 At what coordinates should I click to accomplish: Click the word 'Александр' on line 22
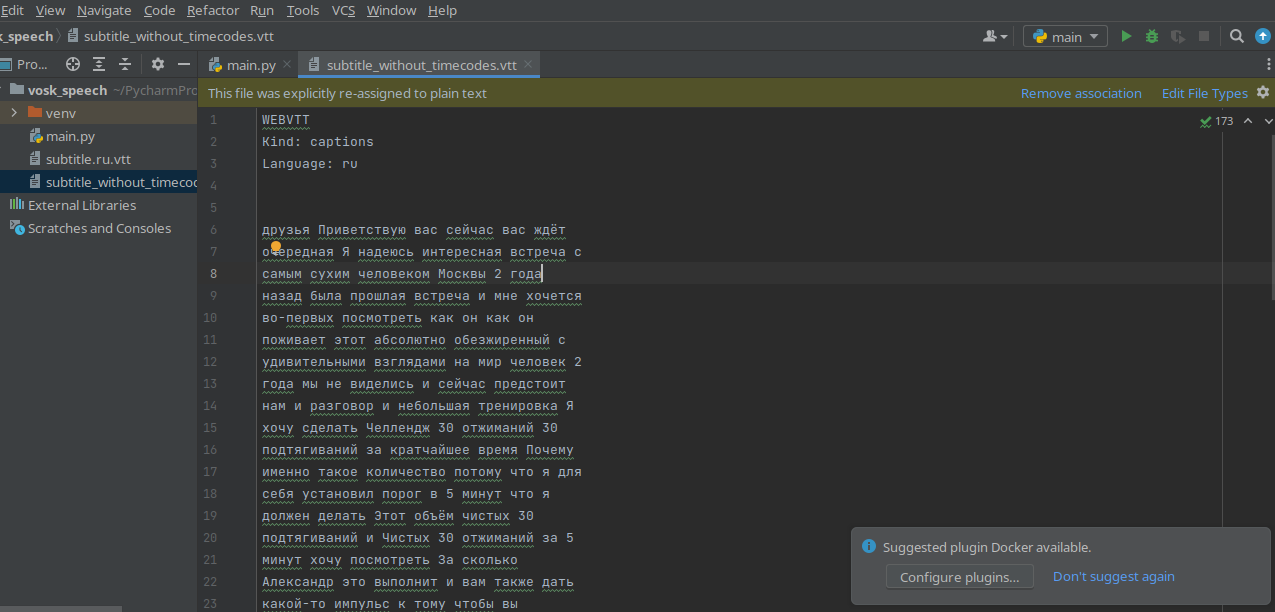tap(298, 582)
